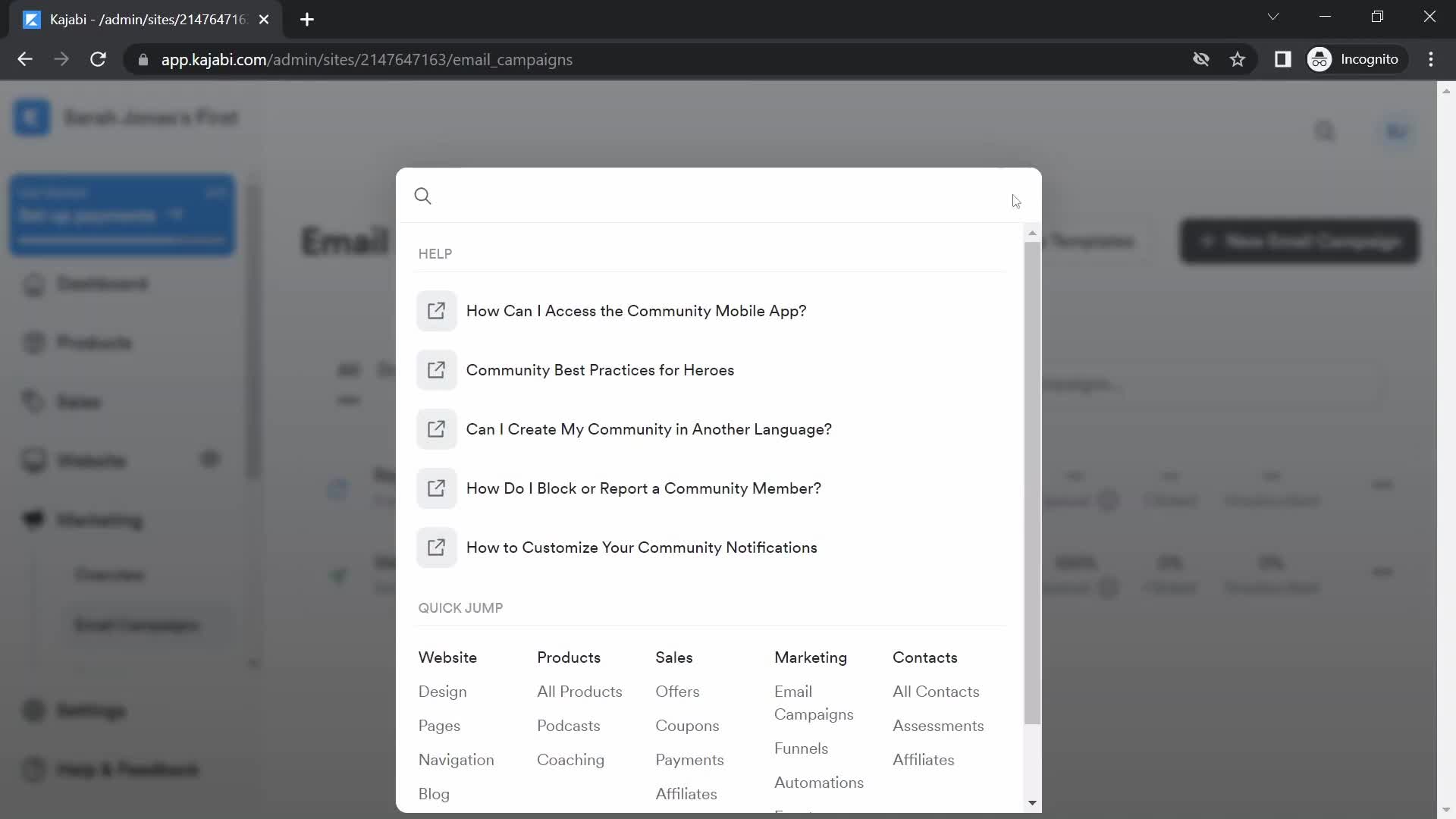Viewport: 1456px width, 819px height.
Task: Click the Settings sidebar icon
Action: pyautogui.click(x=33, y=710)
